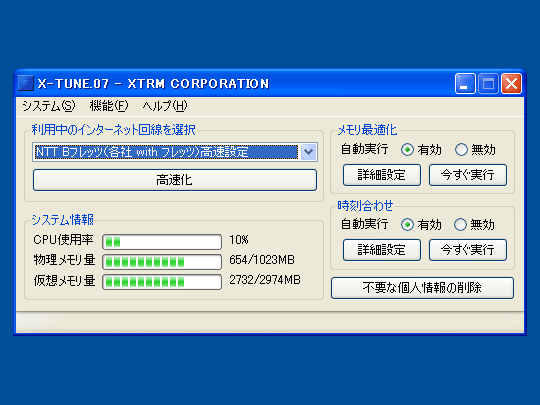The height and width of the screenshot is (405, 540).
Task: Select the NTT Bフレッツ combo box field
Action: [175, 152]
